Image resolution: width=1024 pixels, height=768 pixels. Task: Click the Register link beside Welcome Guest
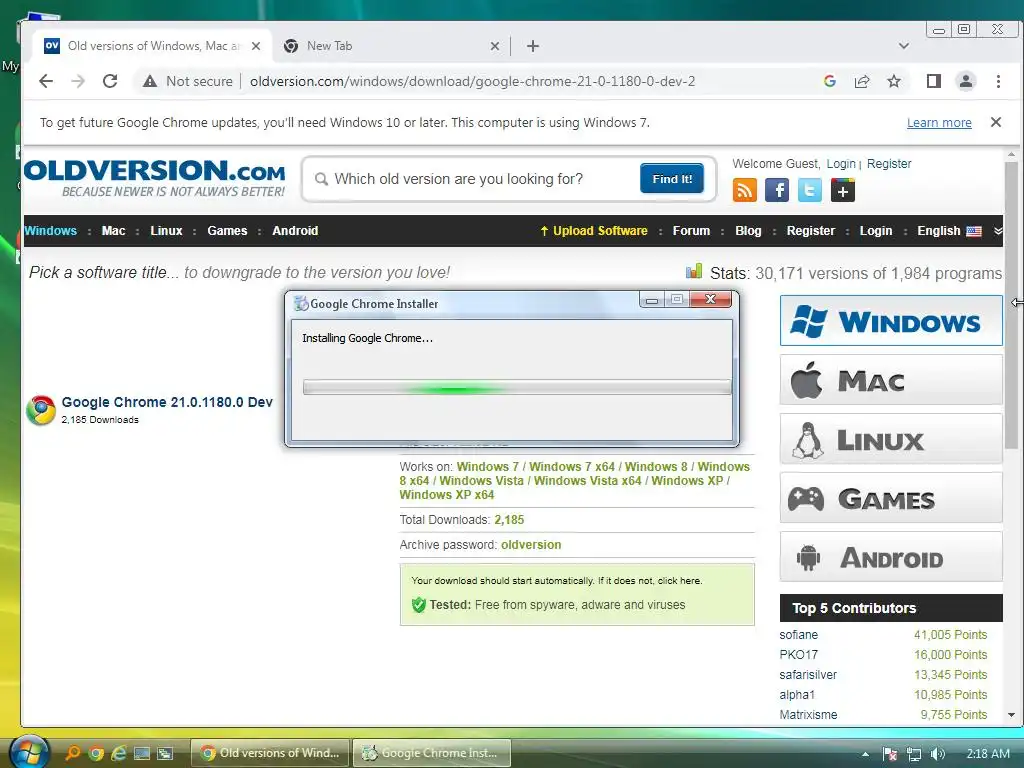[889, 164]
